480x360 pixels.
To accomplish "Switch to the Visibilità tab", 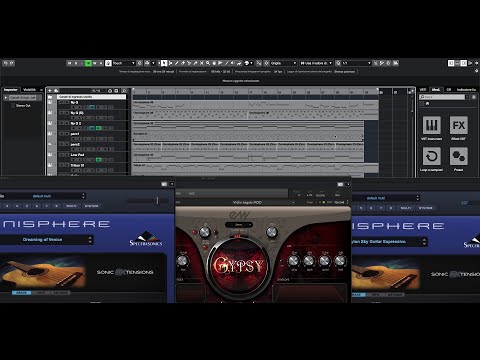I will click(29, 90).
